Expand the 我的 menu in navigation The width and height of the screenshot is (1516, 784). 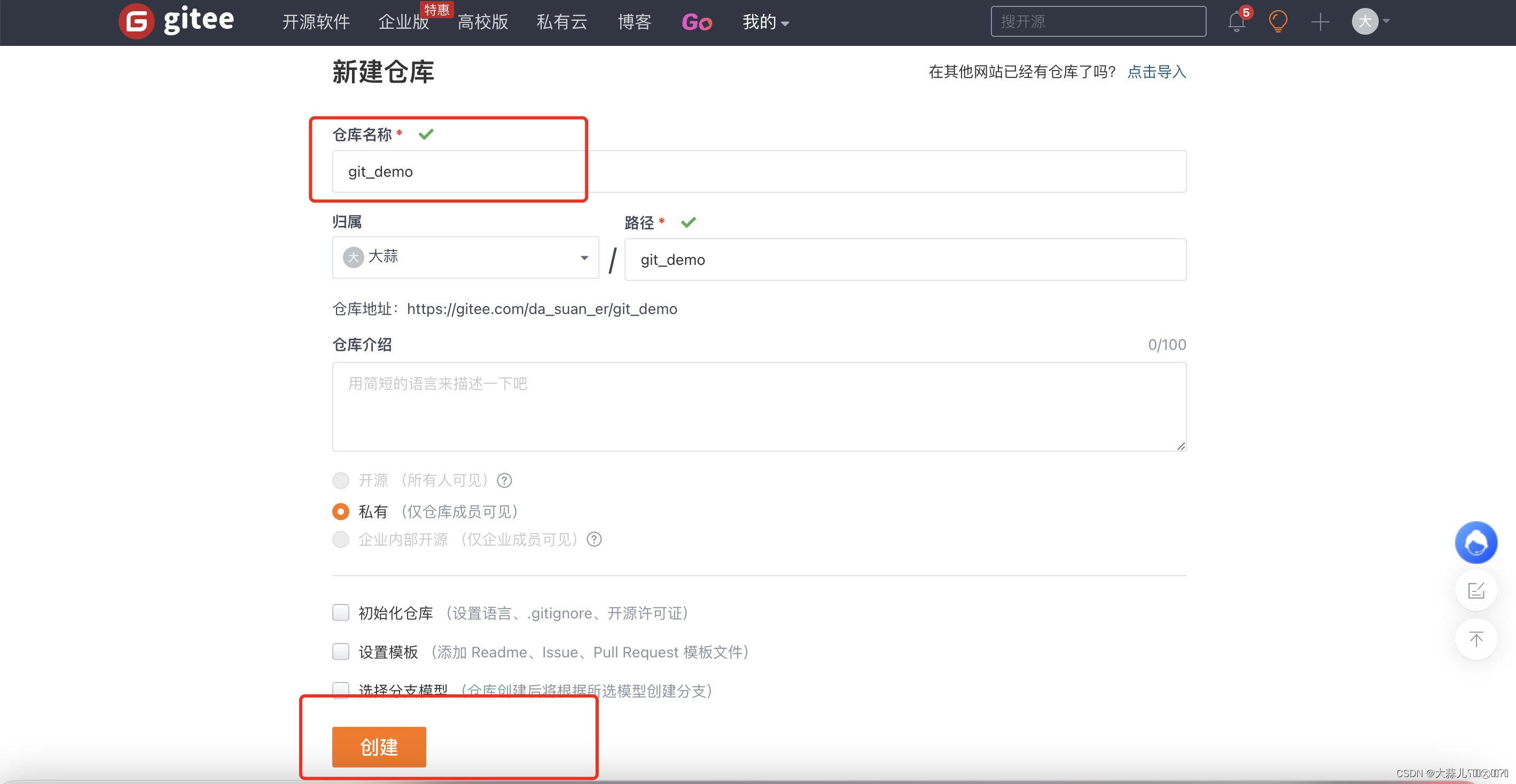pos(764,22)
